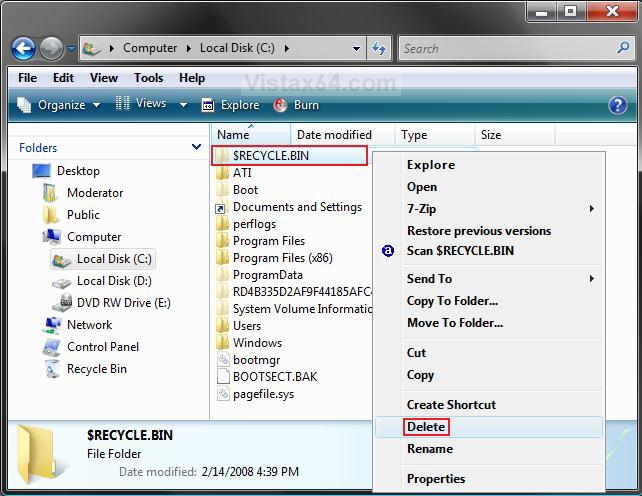The image size is (642, 496).
Task: Expand the arrow after Computer in address bar
Action: point(189,48)
